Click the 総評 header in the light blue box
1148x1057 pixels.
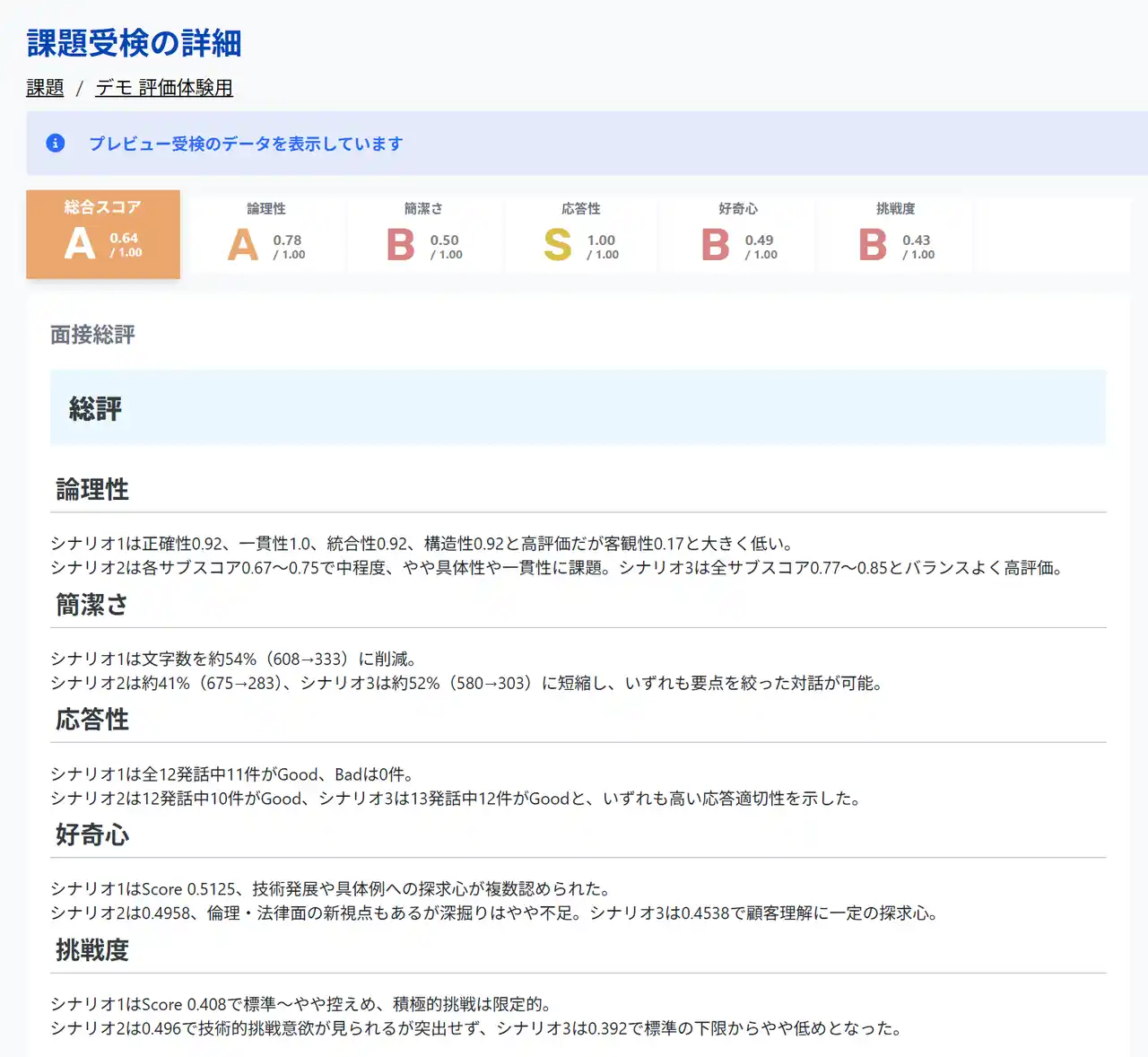95,409
